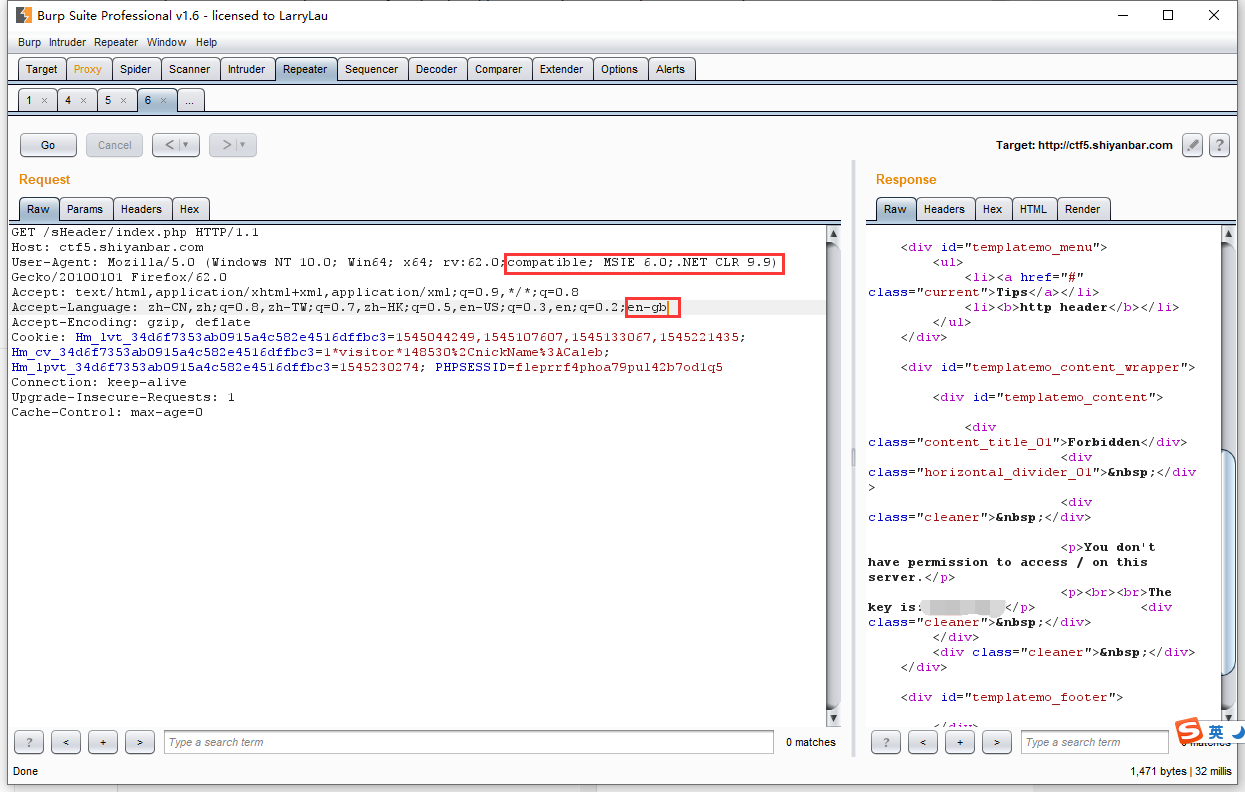Switch to the Spider tab
This screenshot has width=1245, height=792.
click(x=136, y=69)
